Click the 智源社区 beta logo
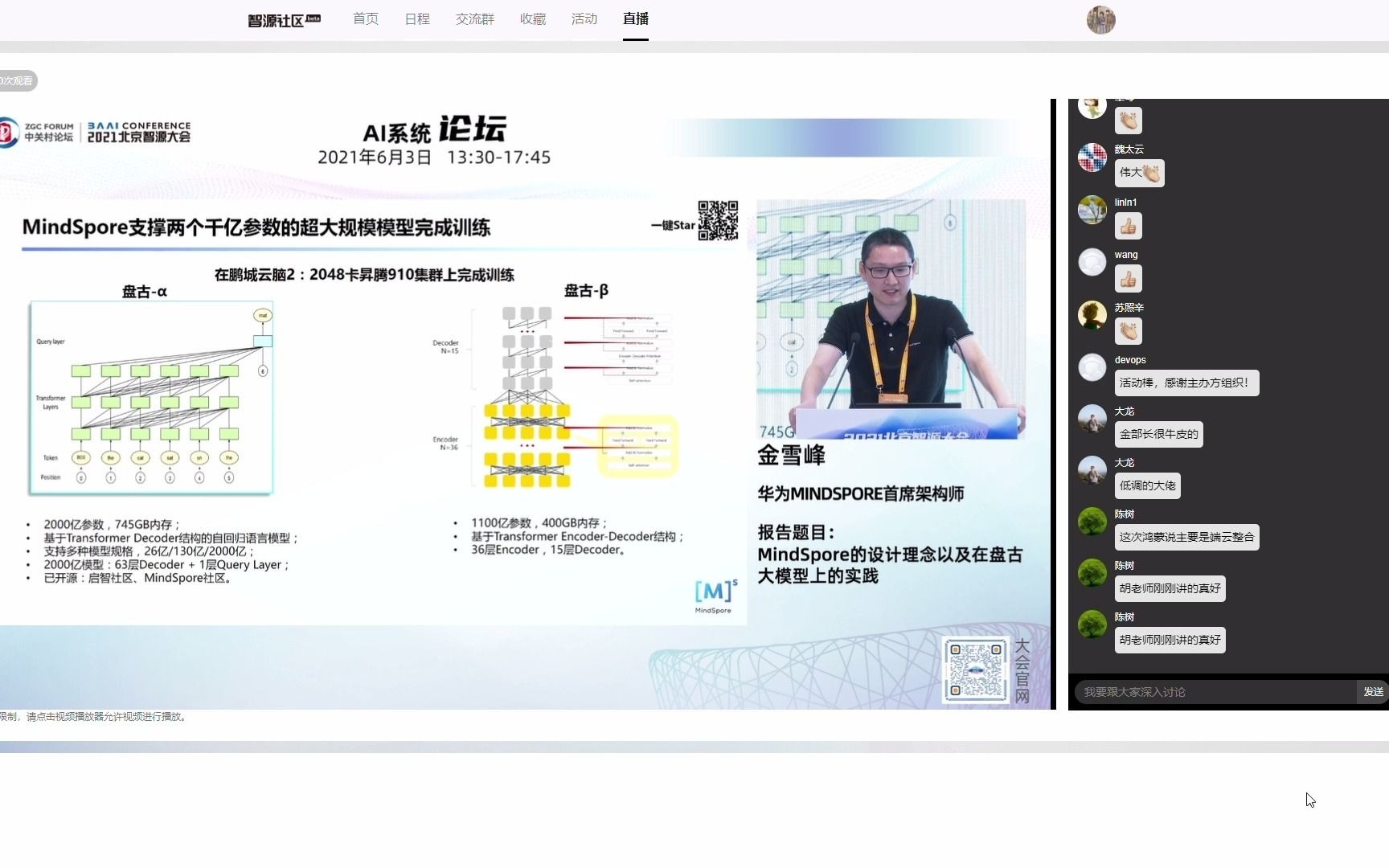1389x868 pixels. (x=284, y=20)
